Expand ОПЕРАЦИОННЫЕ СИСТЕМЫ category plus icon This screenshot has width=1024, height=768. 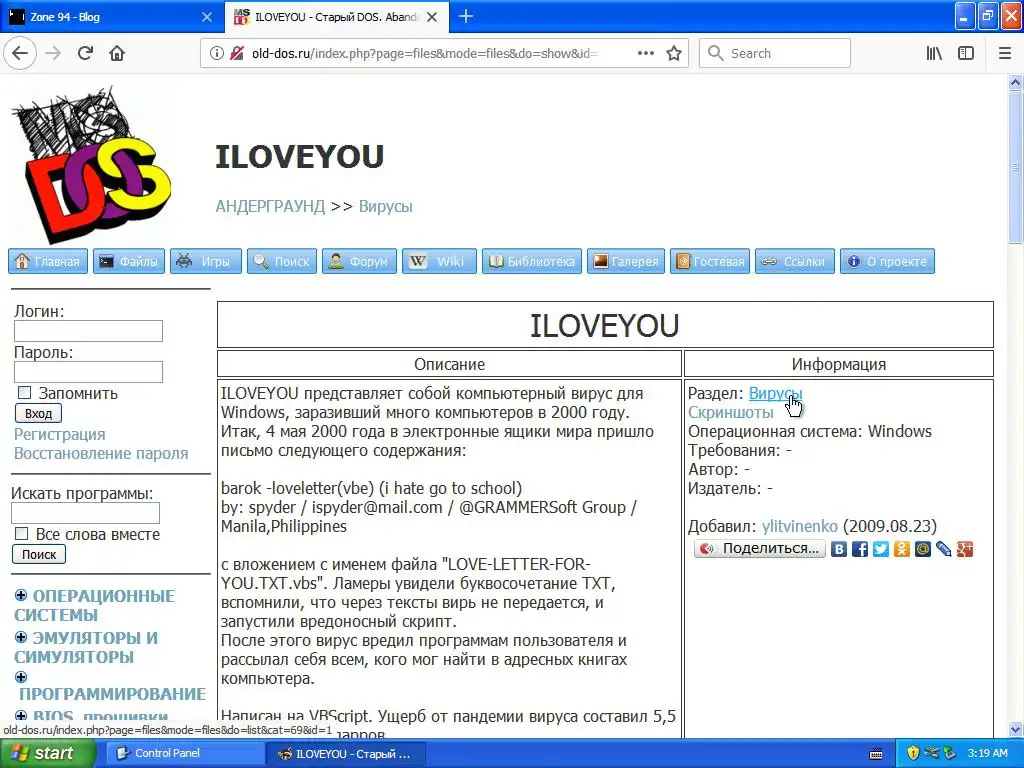click(21, 595)
